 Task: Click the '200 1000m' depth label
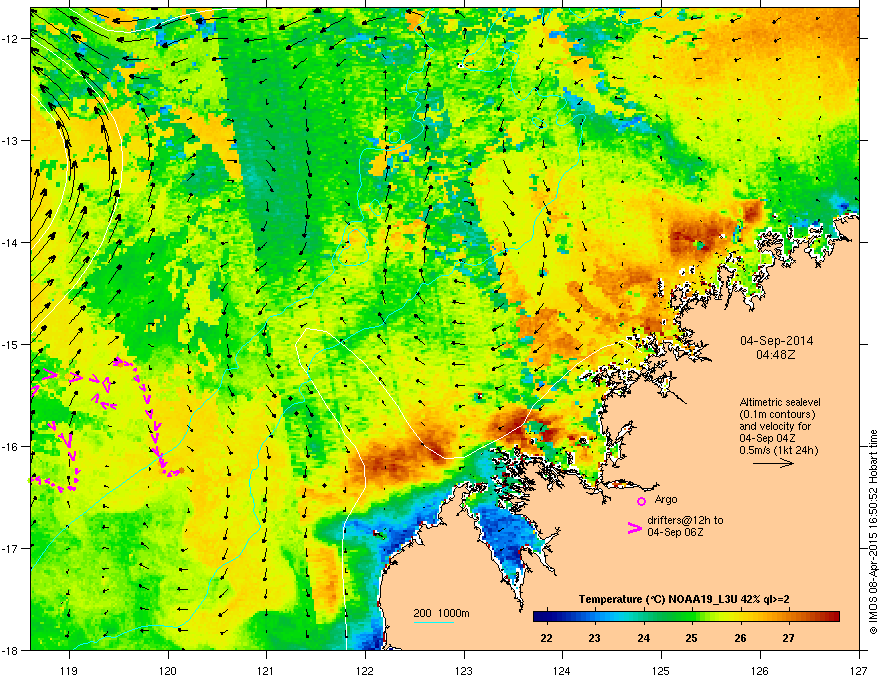[441, 613]
